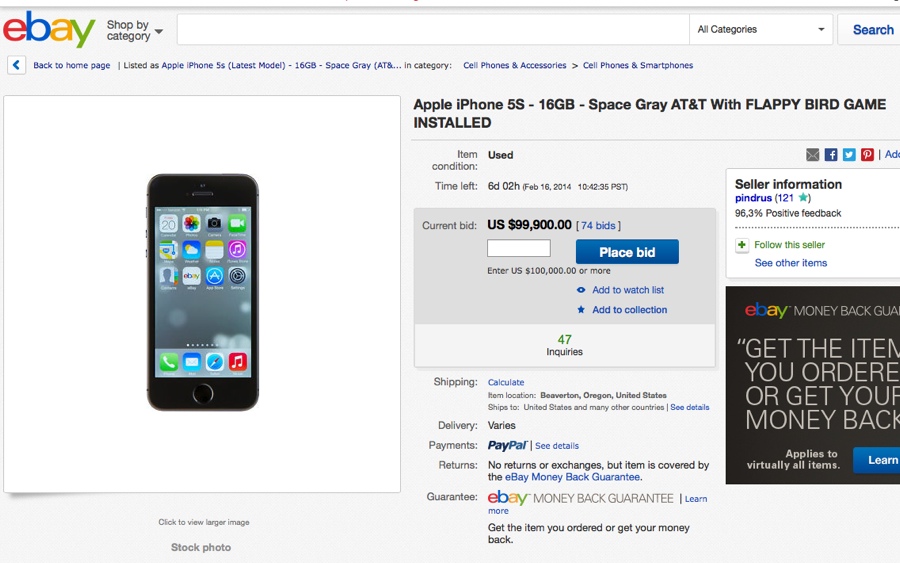Share the listing by email icon

click(812, 155)
